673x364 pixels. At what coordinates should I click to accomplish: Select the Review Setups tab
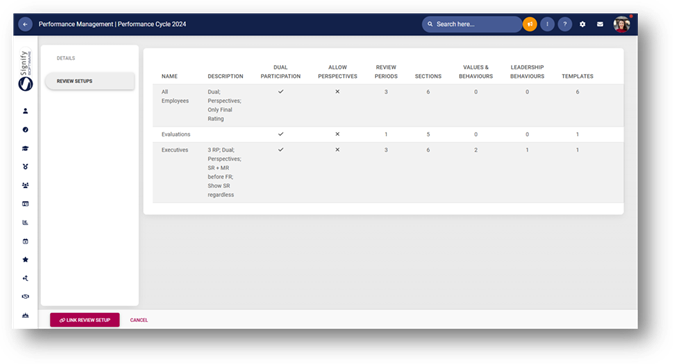tap(90, 81)
